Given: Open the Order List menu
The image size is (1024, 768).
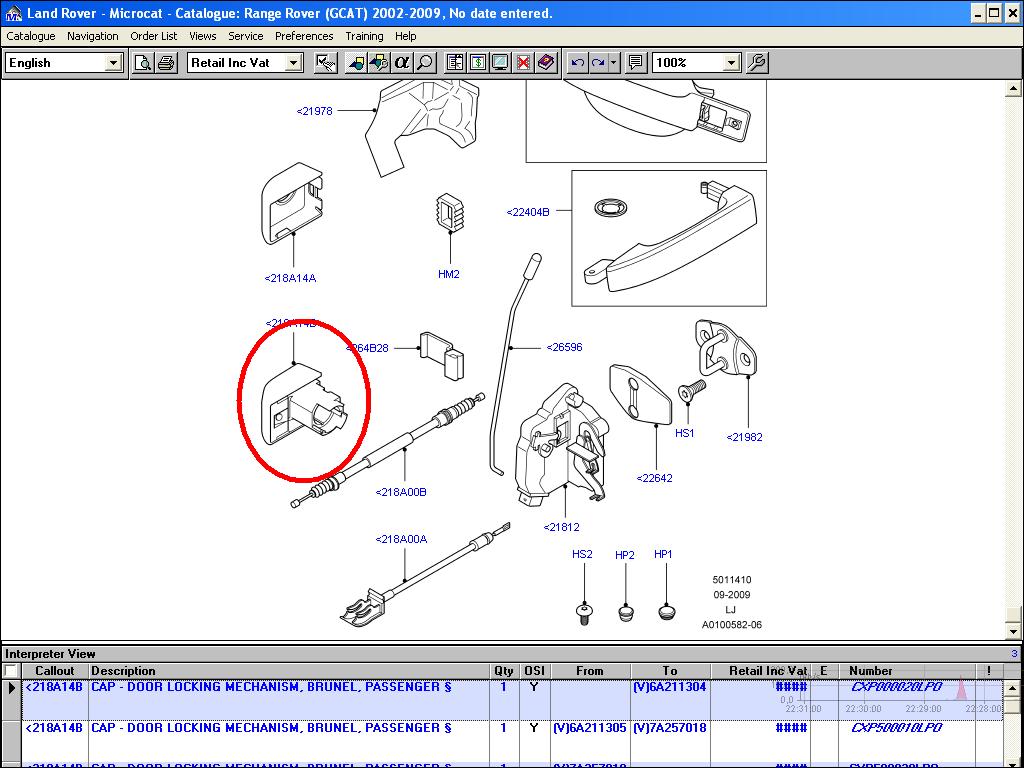Looking at the screenshot, I should pyautogui.click(x=154, y=36).
